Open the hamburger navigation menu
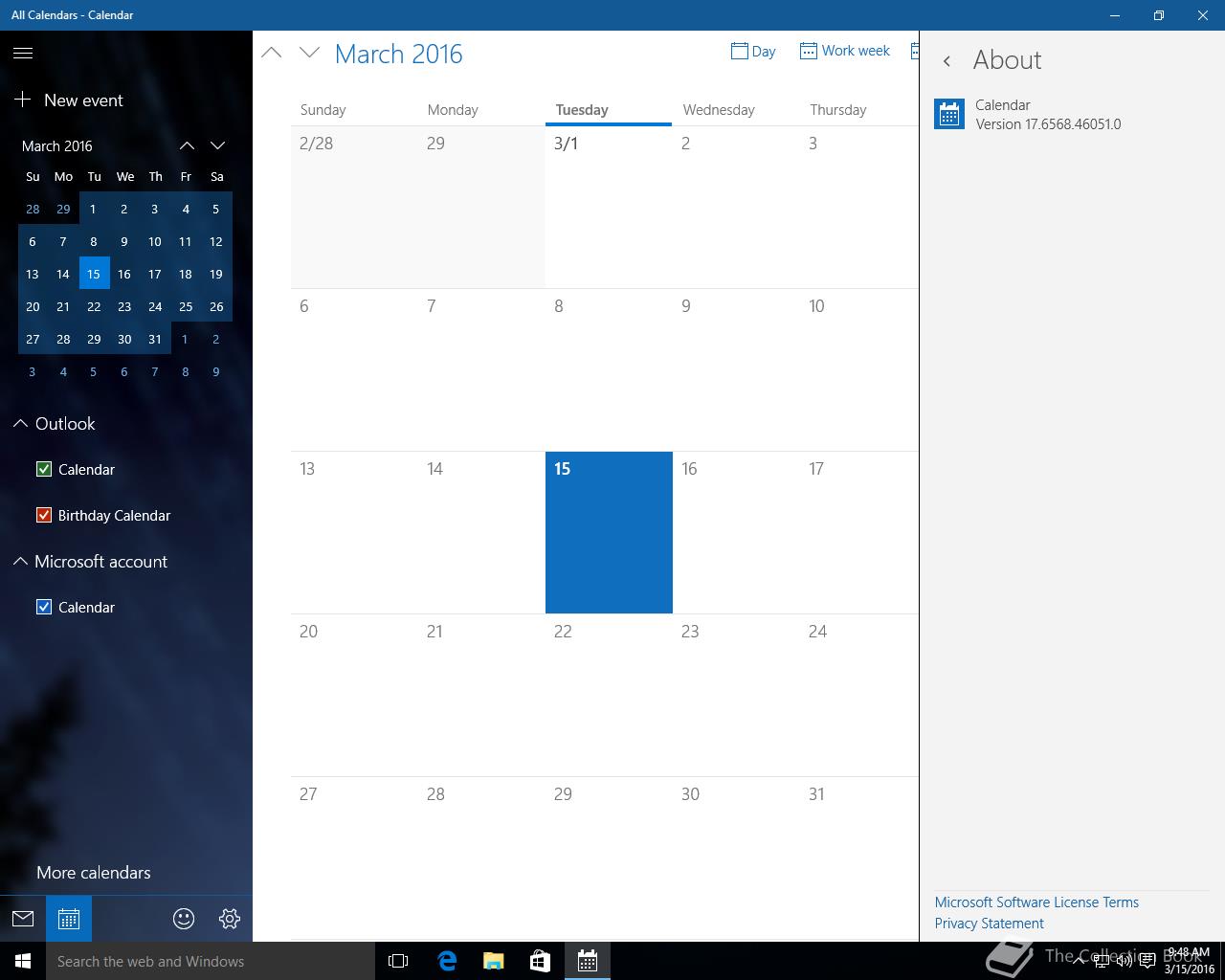Screen dimensions: 1225x980 (x=23, y=54)
